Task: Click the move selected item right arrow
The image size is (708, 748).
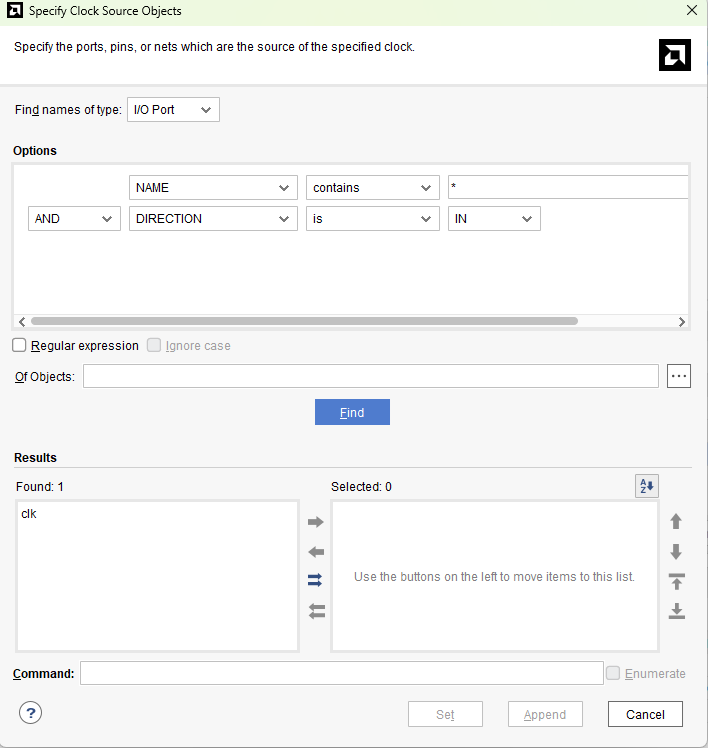Action: pyautogui.click(x=316, y=522)
